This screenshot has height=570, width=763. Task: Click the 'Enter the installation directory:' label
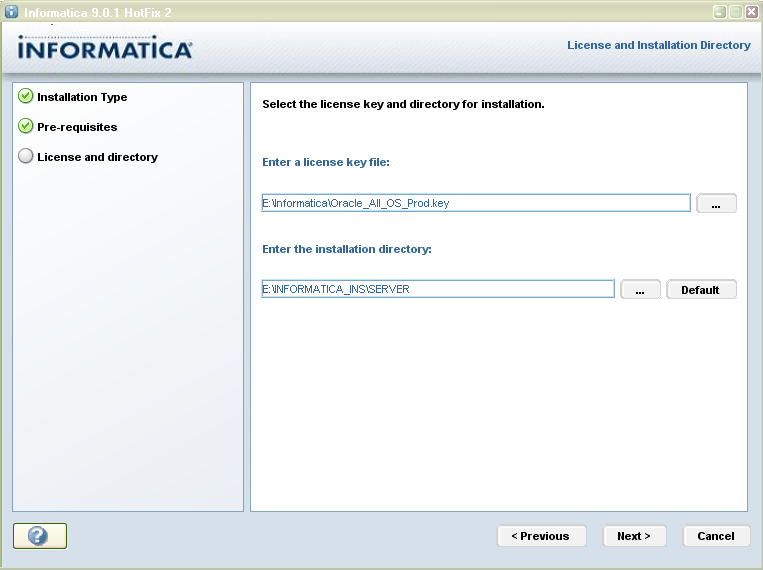(347, 249)
